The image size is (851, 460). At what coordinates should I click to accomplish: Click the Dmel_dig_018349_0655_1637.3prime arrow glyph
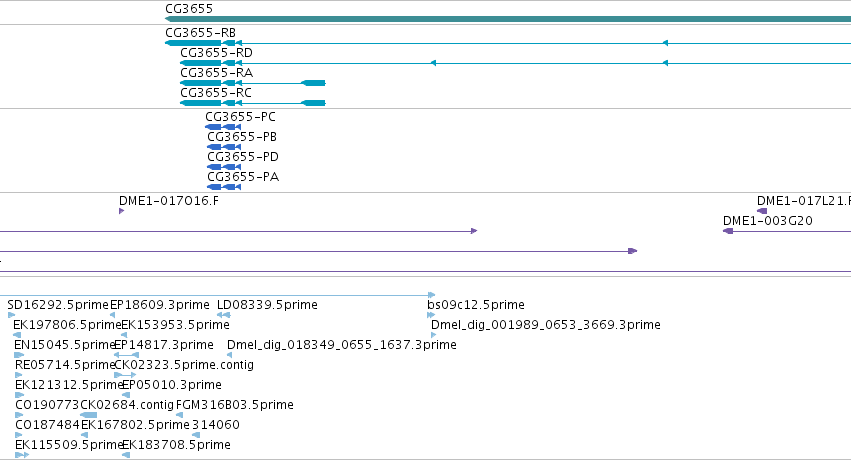(230, 355)
